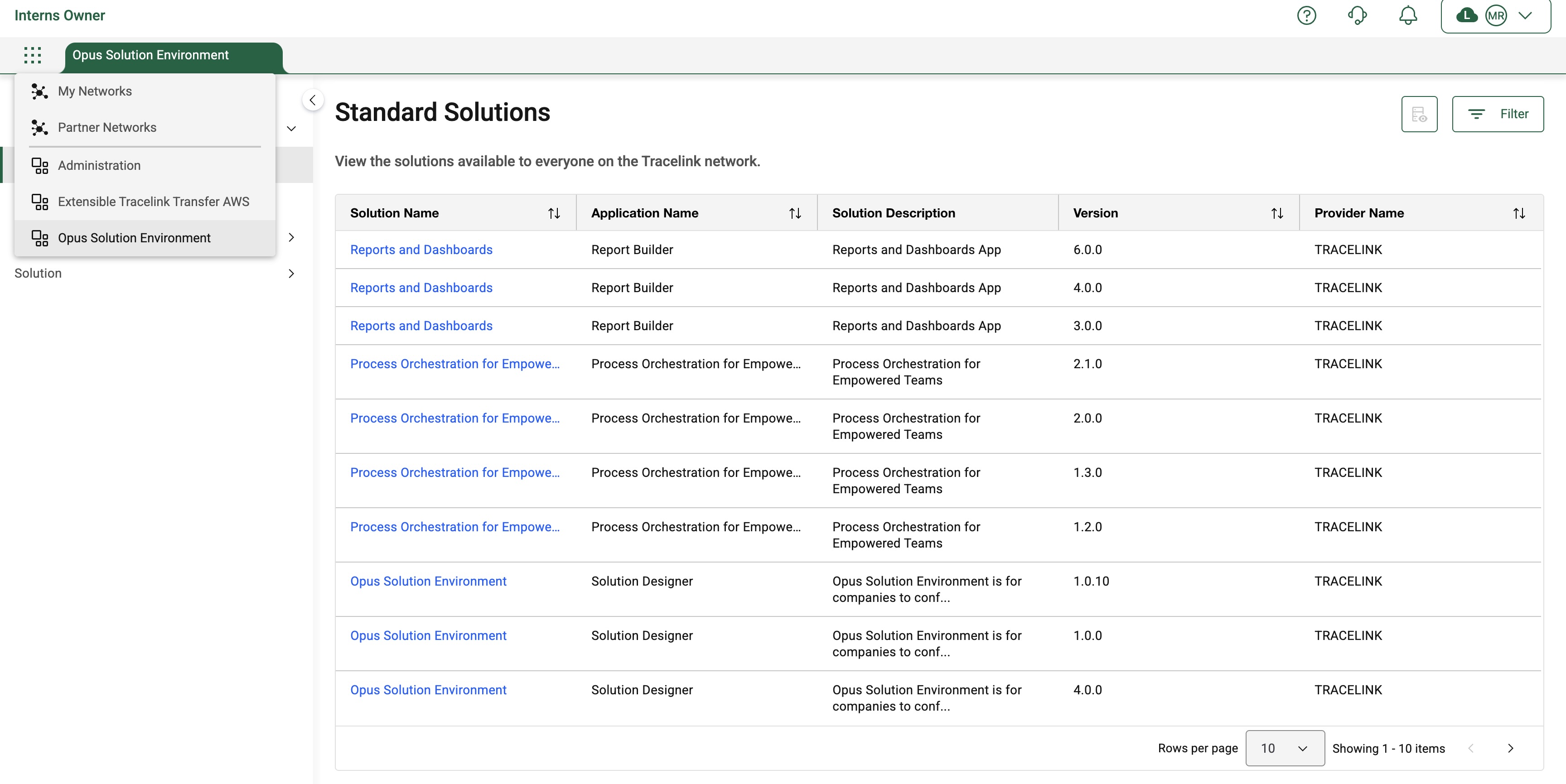Open Opus Solution Environment version 1.0.10
The width and height of the screenshot is (1566, 784).
coord(428,582)
